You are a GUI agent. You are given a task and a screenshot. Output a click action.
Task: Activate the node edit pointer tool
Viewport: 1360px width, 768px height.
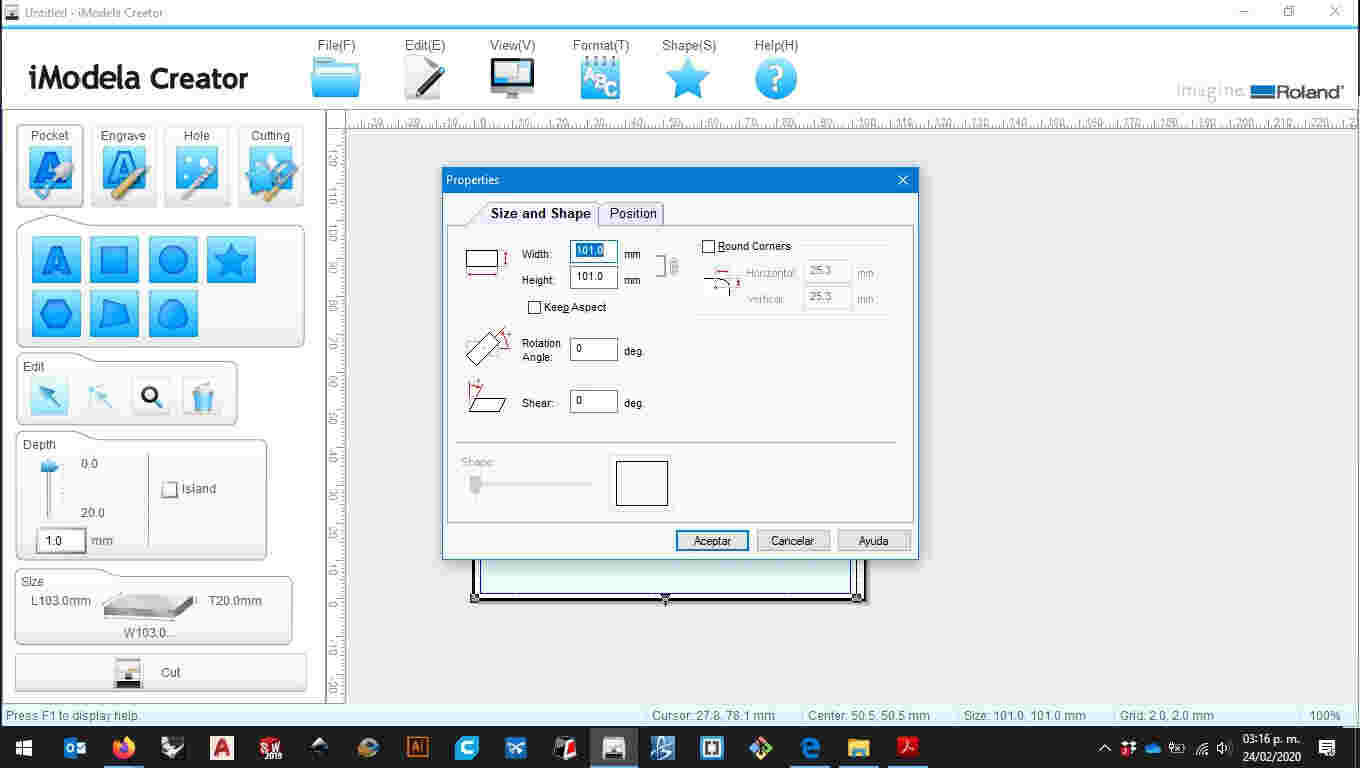pos(100,397)
